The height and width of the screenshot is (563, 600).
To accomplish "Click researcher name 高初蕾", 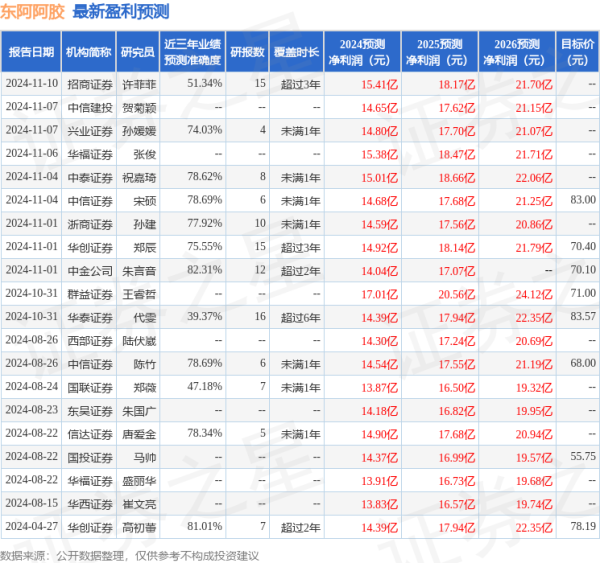I will [x=139, y=528].
